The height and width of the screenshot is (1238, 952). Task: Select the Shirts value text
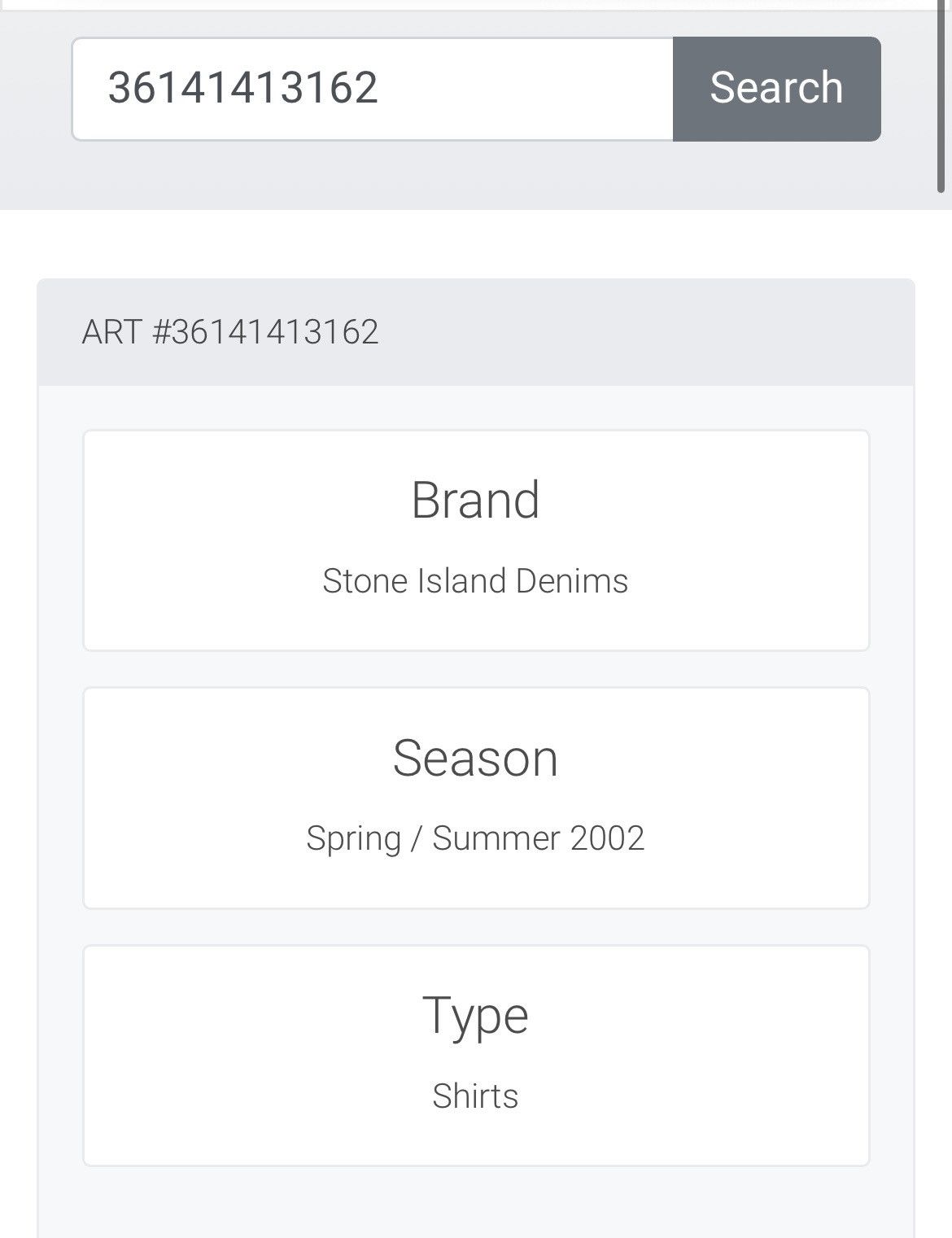click(475, 1096)
